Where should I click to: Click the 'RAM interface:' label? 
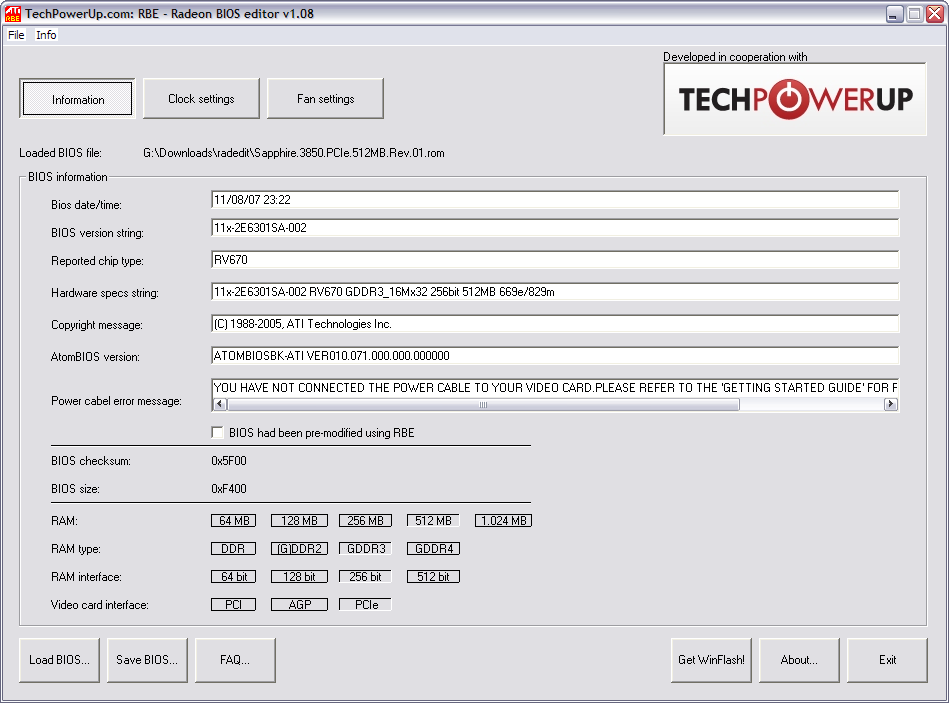(x=87, y=577)
